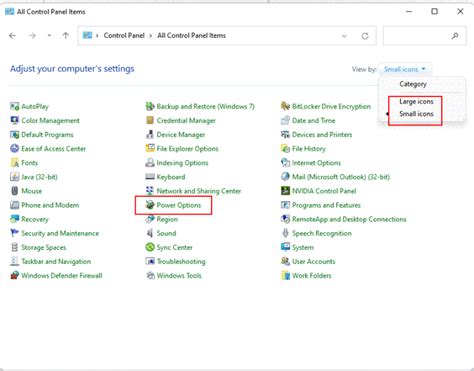This screenshot has width=474, height=371.
Task: Open the Backup and Restore icon
Action: (x=150, y=106)
